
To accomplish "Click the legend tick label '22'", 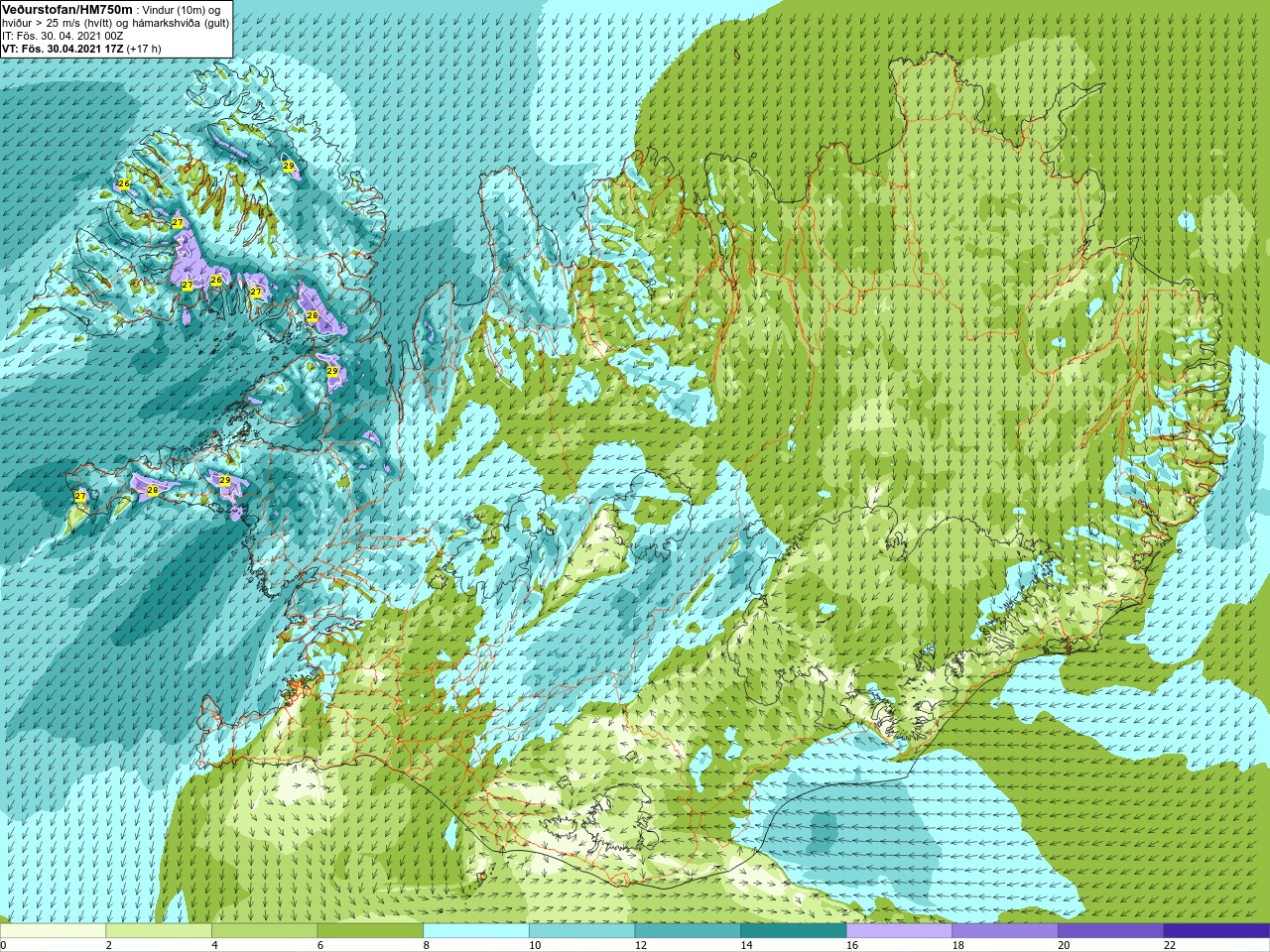I will tap(1170, 946).
